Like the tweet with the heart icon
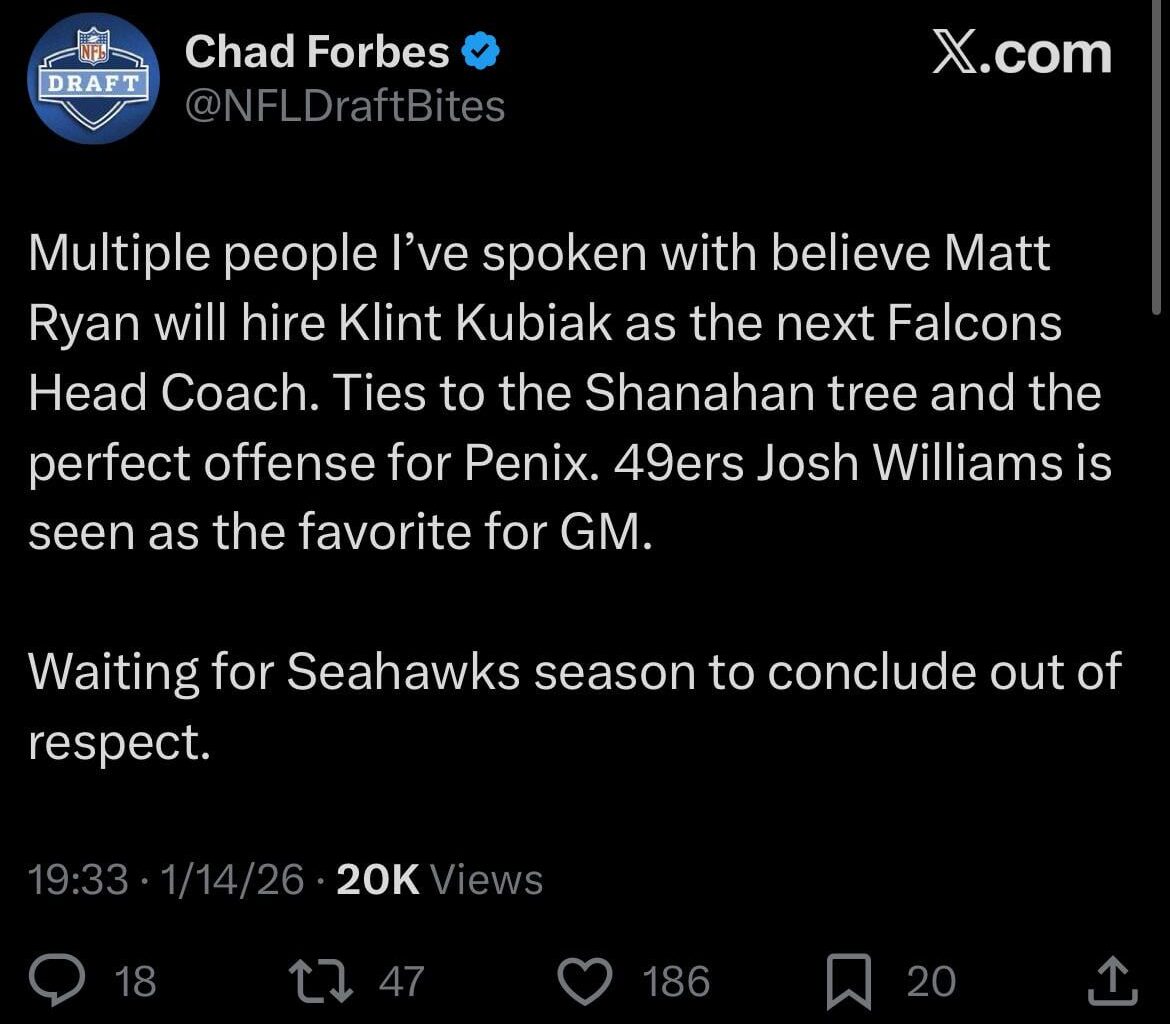The width and height of the screenshot is (1170, 1024). pos(587,982)
